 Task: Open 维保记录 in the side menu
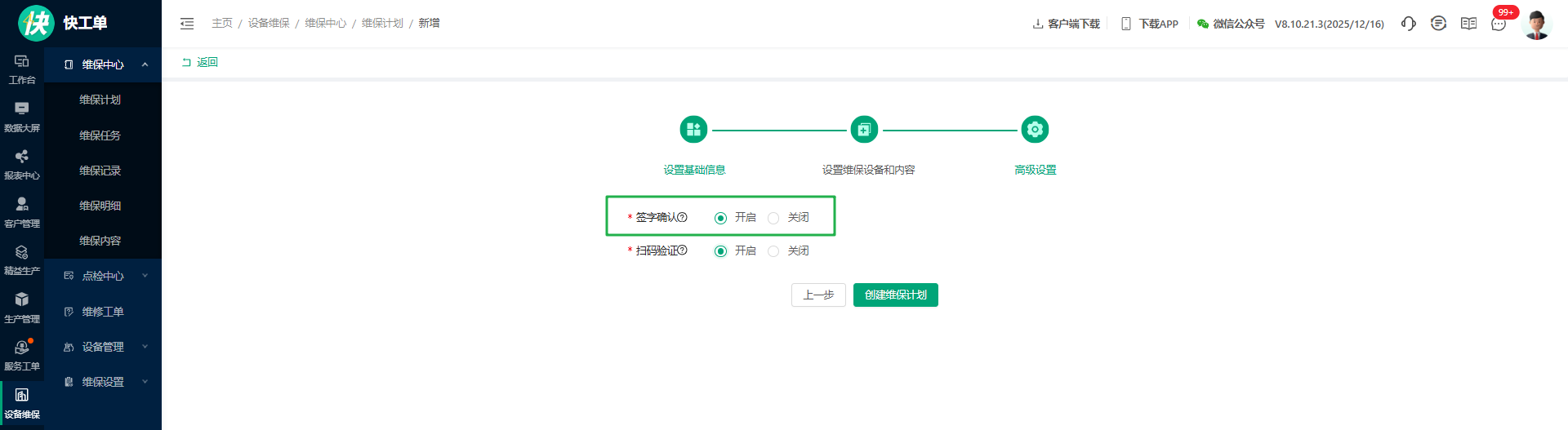100,171
